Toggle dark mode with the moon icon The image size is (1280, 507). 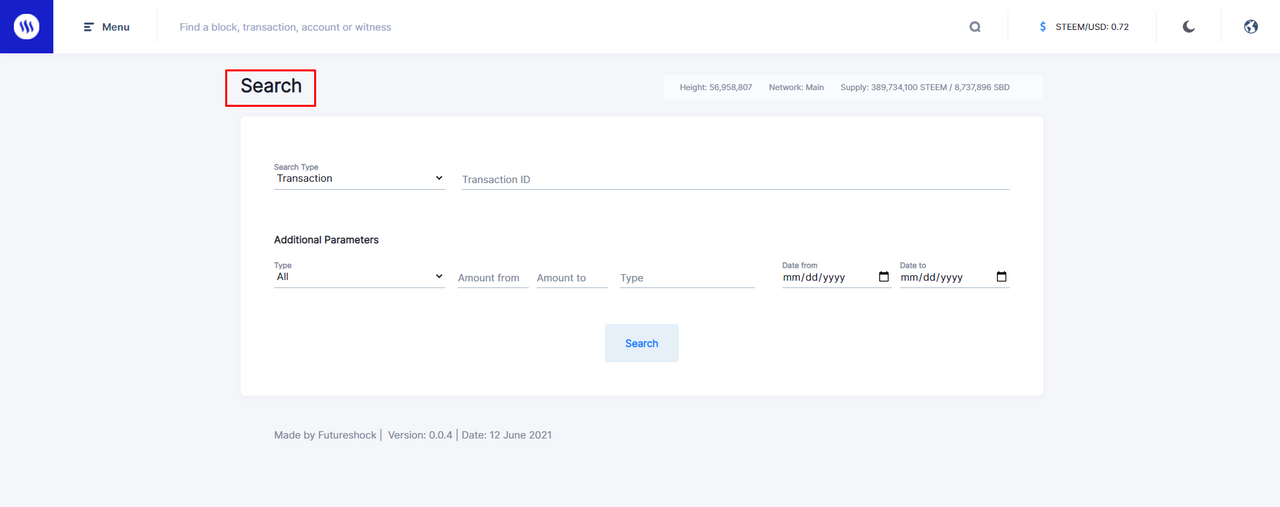[x=1189, y=27]
